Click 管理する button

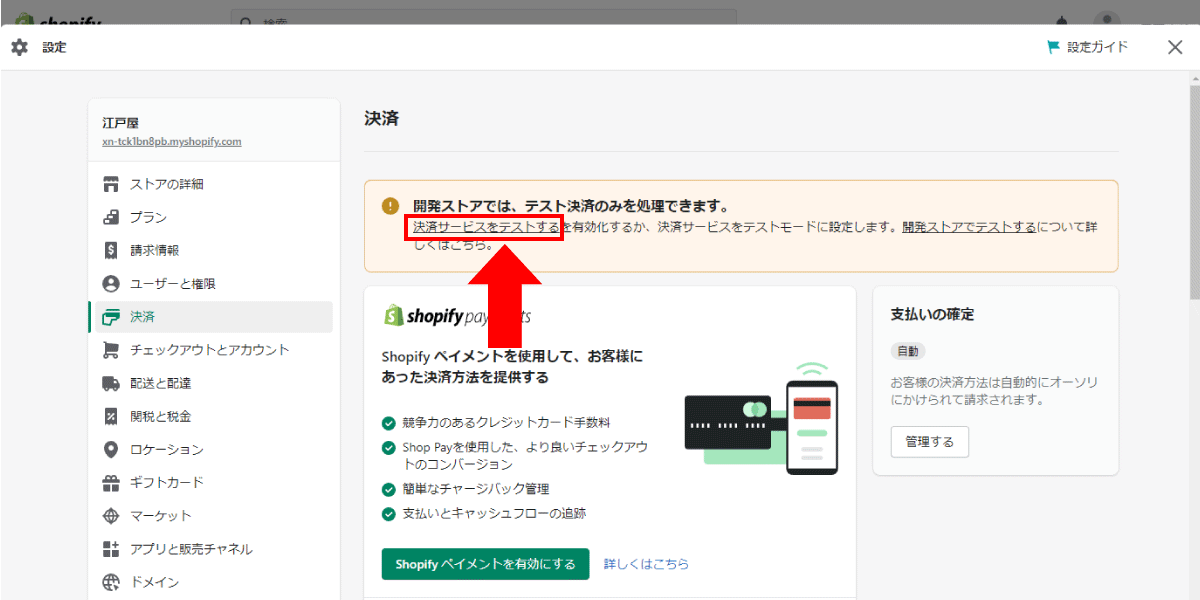(930, 441)
